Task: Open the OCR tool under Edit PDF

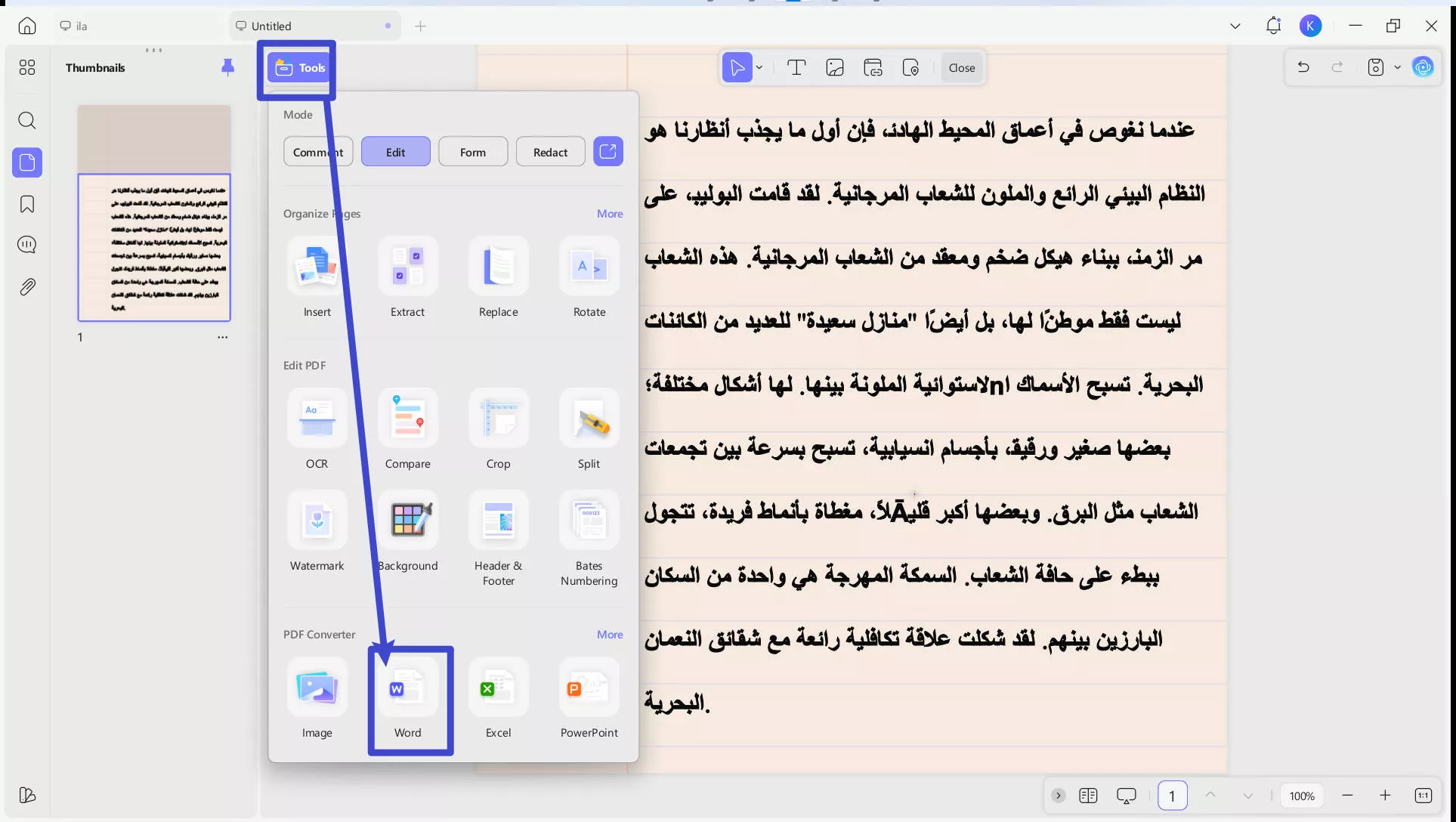Action: coord(317,429)
